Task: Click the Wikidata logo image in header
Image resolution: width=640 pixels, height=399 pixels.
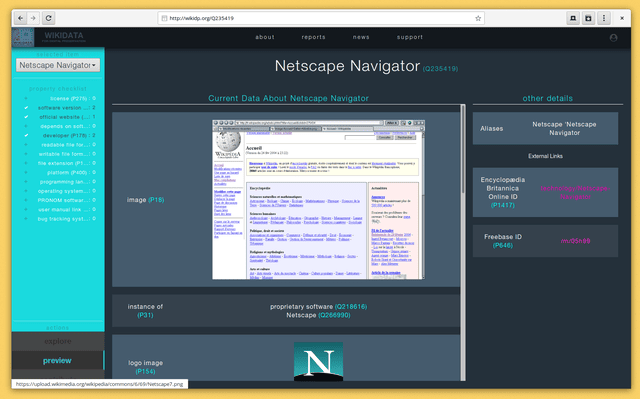Action: [23, 37]
